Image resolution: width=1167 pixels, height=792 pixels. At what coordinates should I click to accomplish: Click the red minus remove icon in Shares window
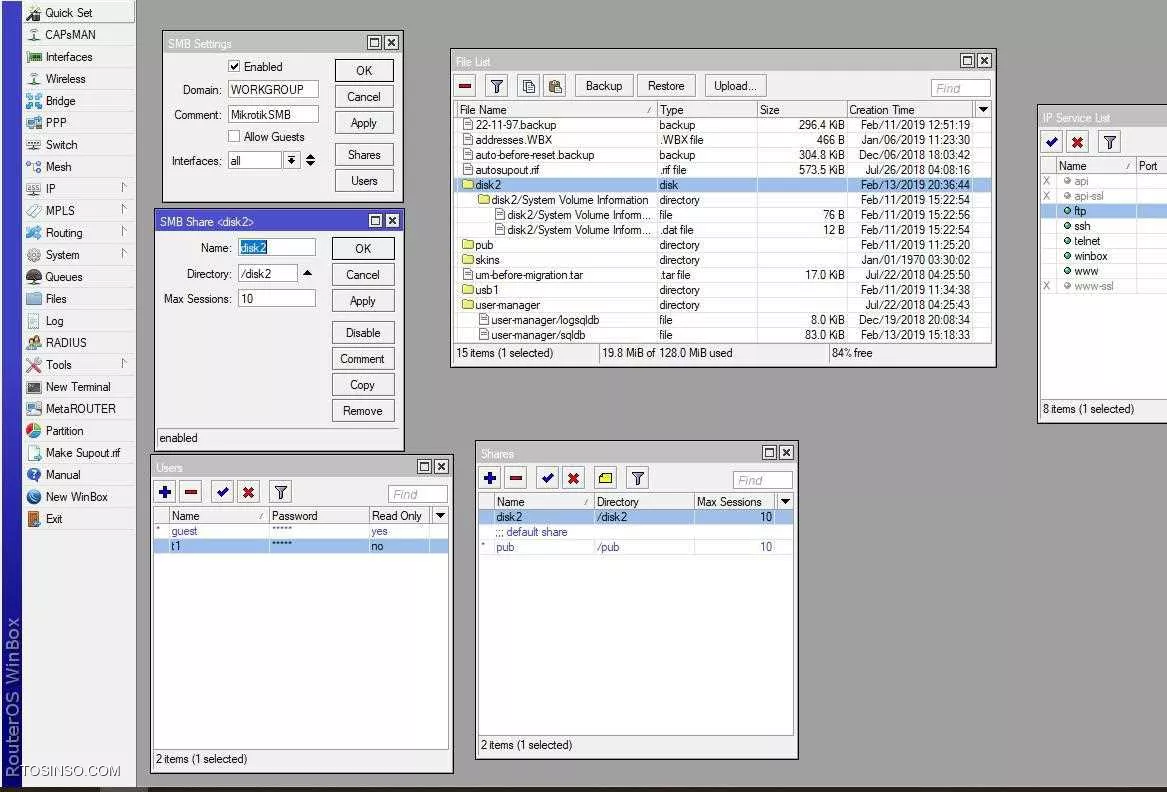(x=516, y=478)
